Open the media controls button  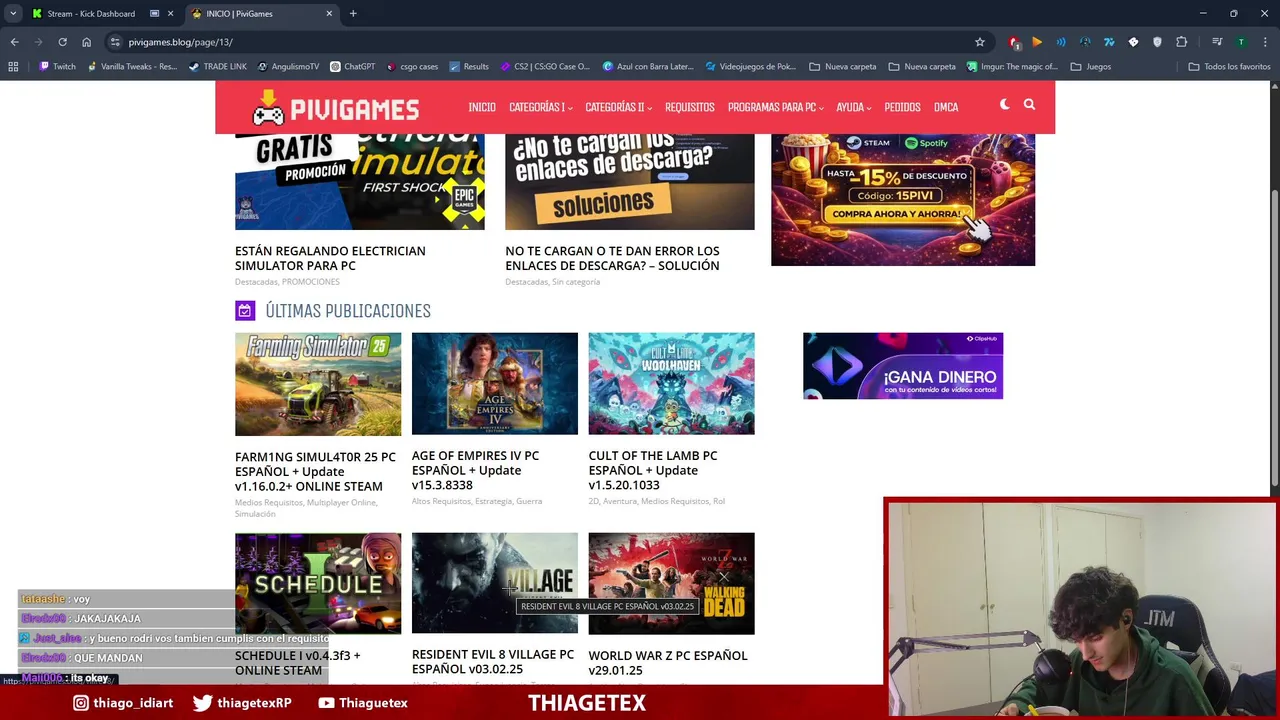1217,42
